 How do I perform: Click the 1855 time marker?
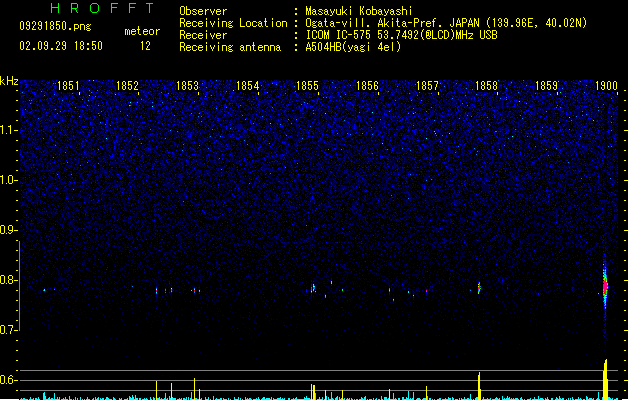point(307,86)
